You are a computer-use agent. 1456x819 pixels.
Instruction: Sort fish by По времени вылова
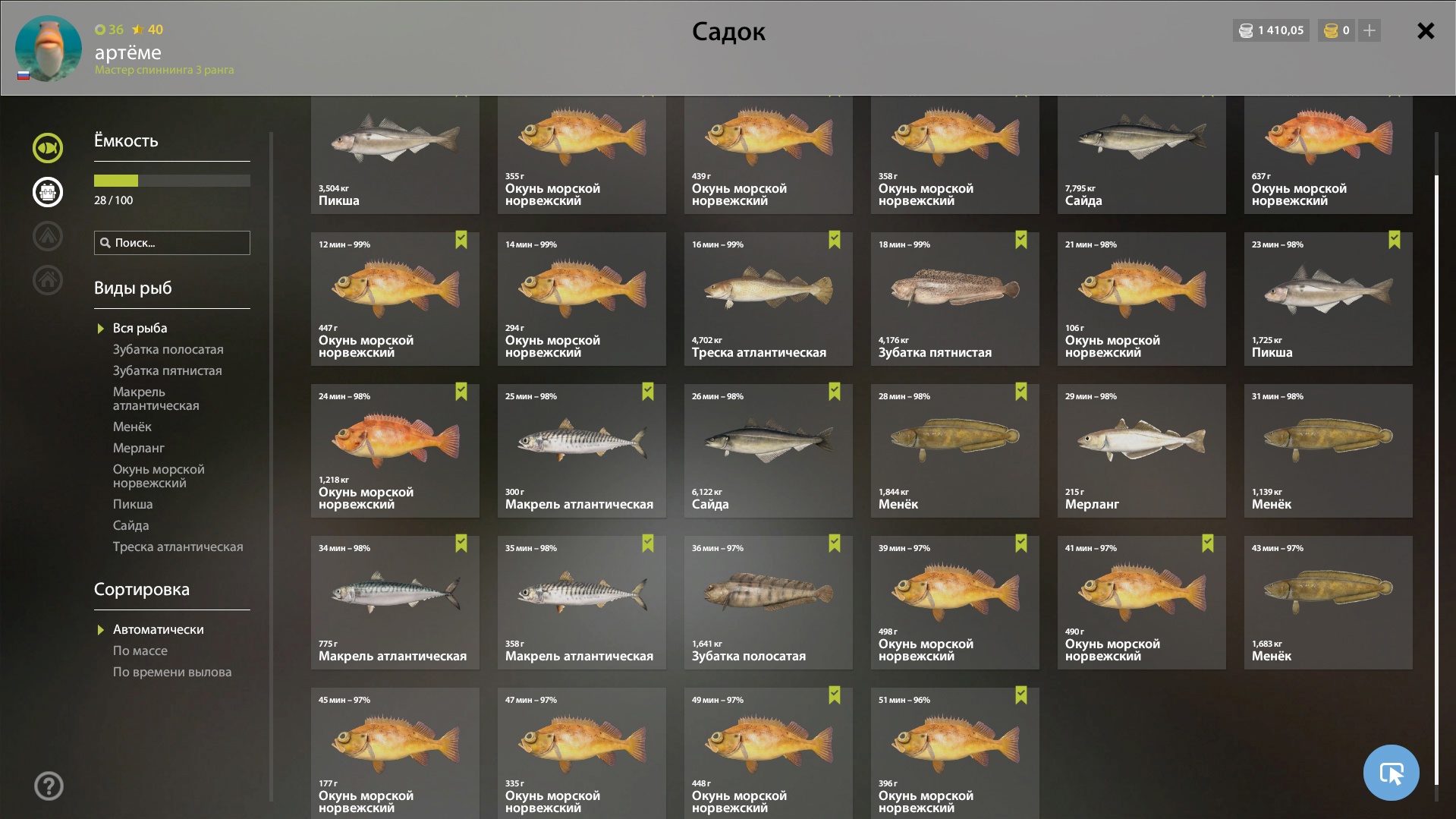[172, 672]
